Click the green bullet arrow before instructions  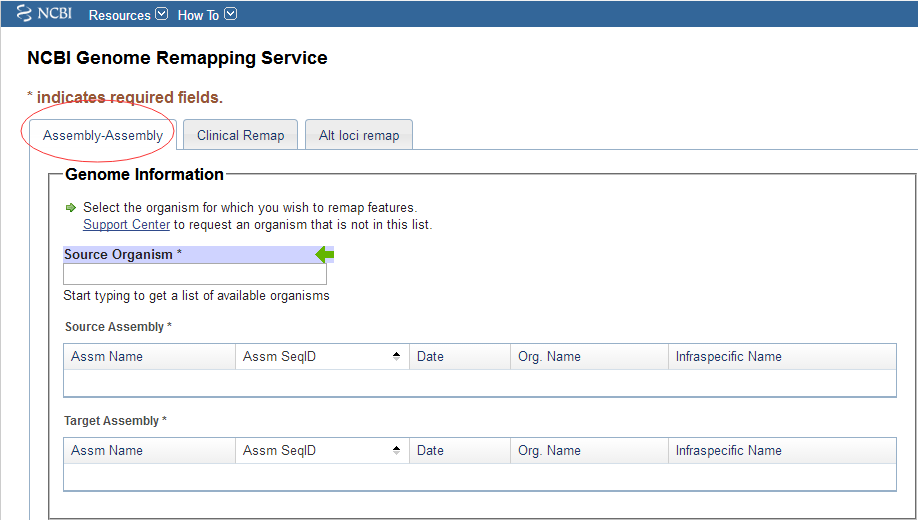point(71,208)
